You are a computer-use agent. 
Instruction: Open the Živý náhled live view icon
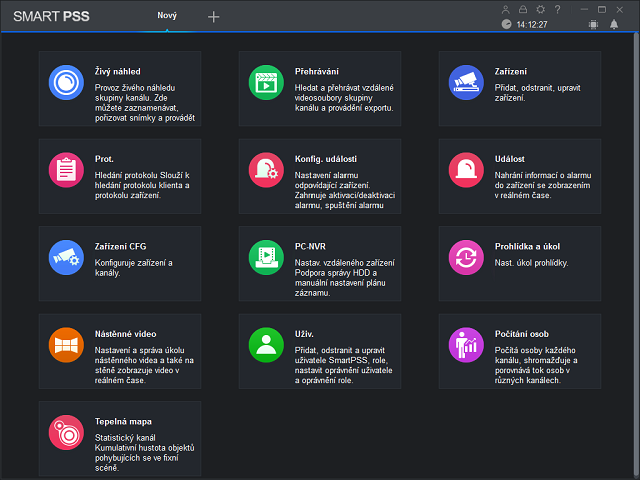click(x=66, y=82)
